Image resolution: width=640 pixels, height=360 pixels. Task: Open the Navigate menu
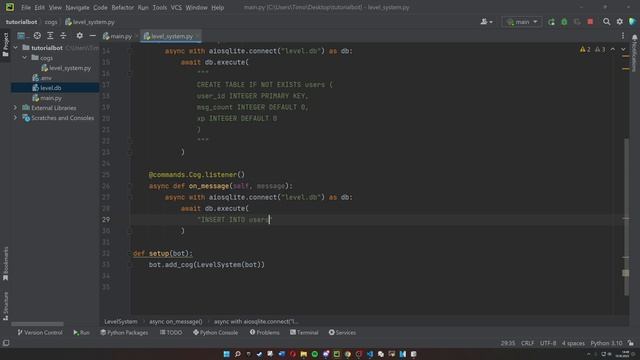[78, 7]
